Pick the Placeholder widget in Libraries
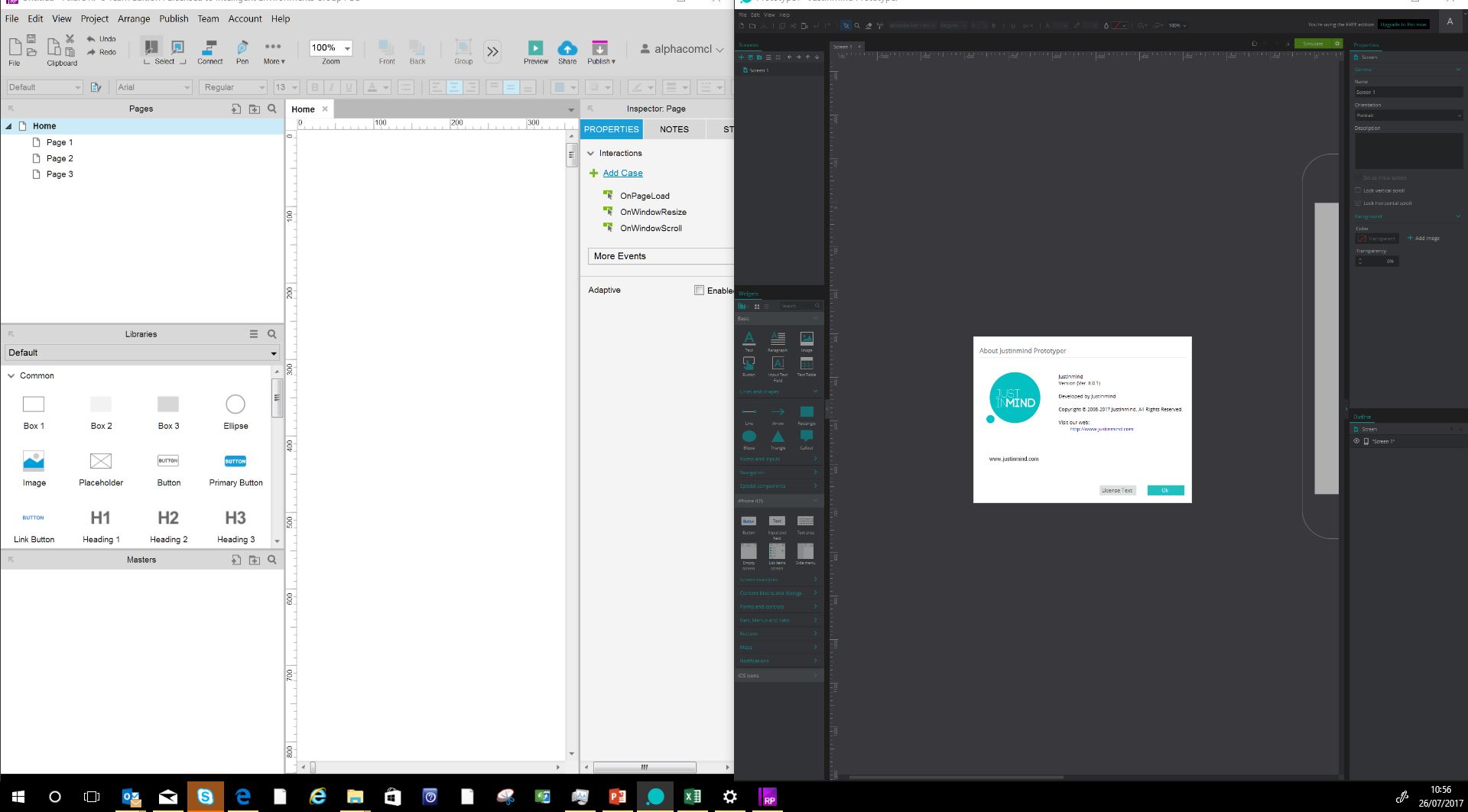This screenshot has height=812, width=1468. [101, 461]
